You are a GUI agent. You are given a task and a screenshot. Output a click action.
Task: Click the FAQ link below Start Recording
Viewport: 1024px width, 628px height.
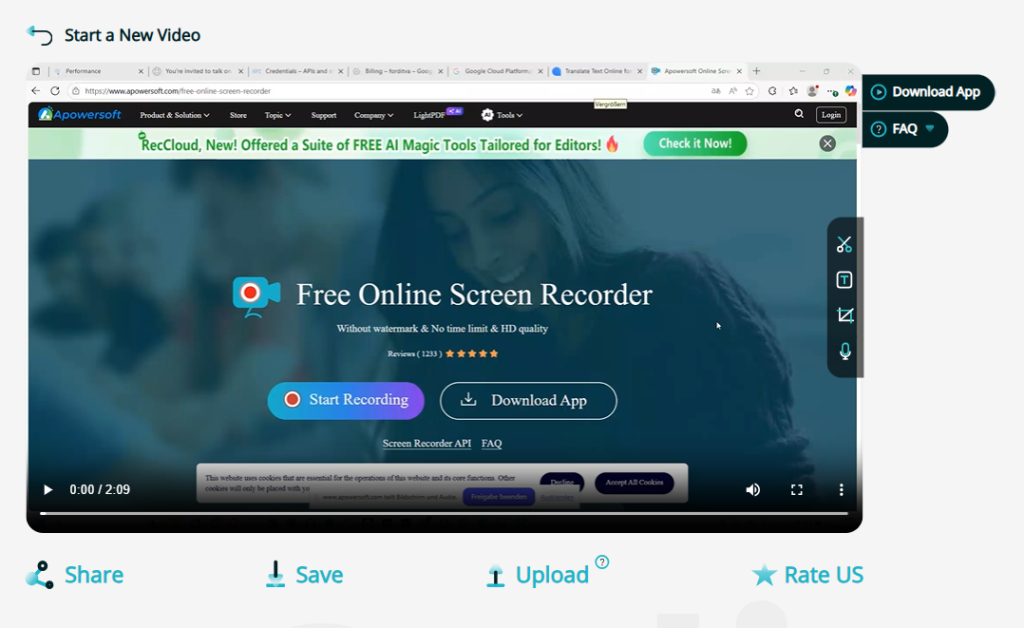(492, 443)
